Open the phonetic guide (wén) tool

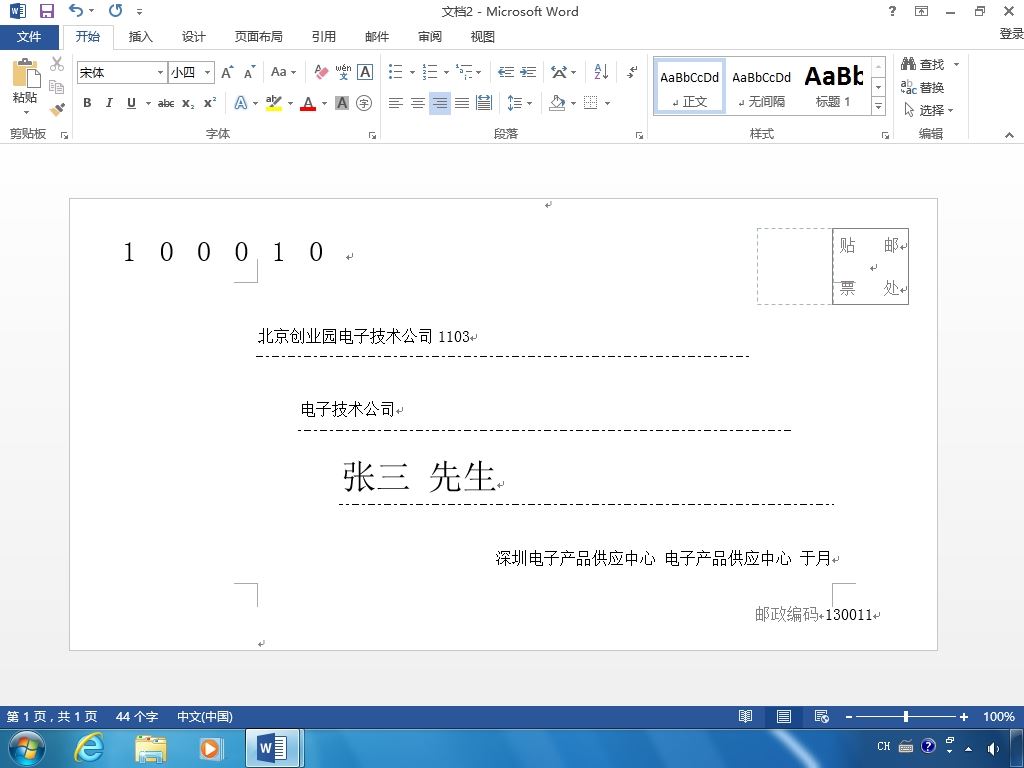(343, 72)
